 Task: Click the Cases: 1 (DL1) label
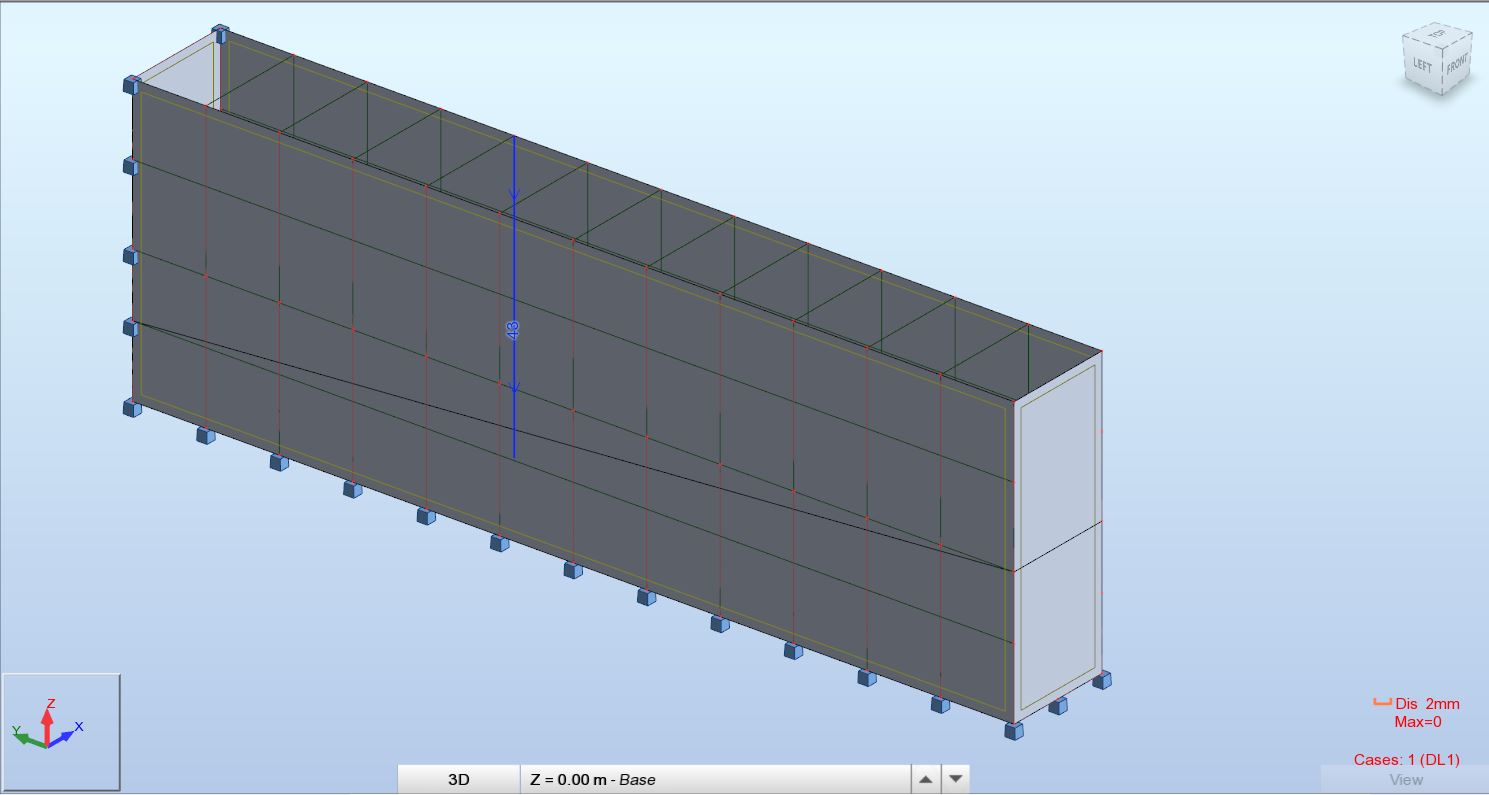click(x=1406, y=760)
